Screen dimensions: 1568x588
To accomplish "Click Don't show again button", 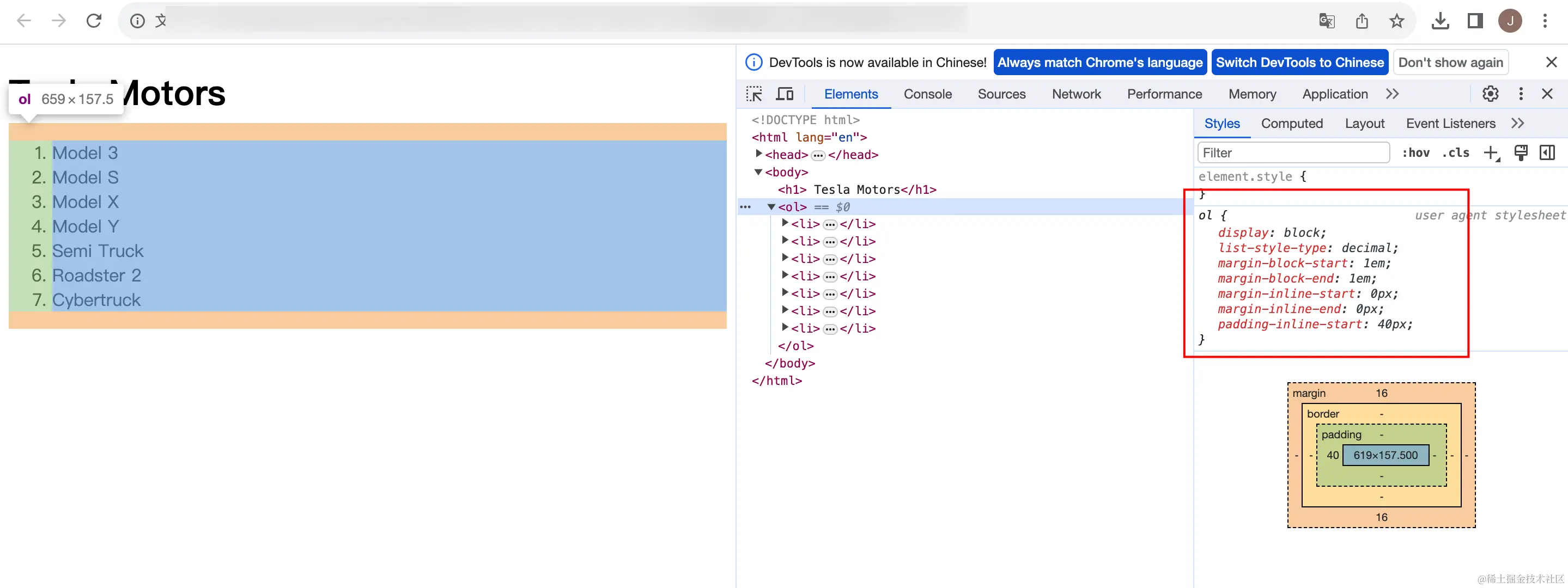I will (1450, 62).
